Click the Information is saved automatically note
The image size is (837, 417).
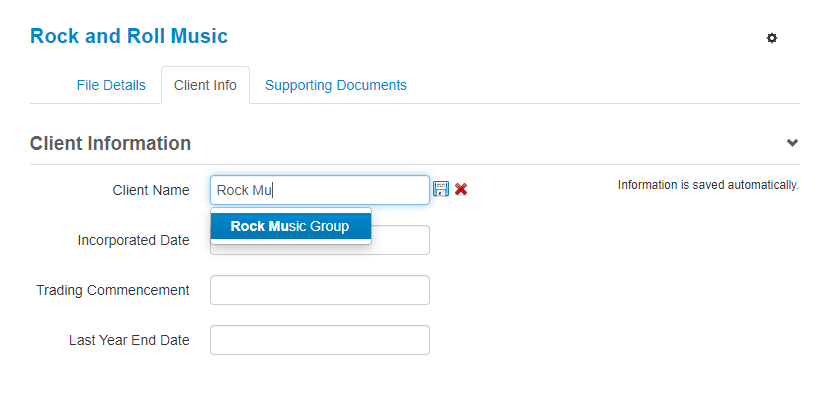coord(708,185)
